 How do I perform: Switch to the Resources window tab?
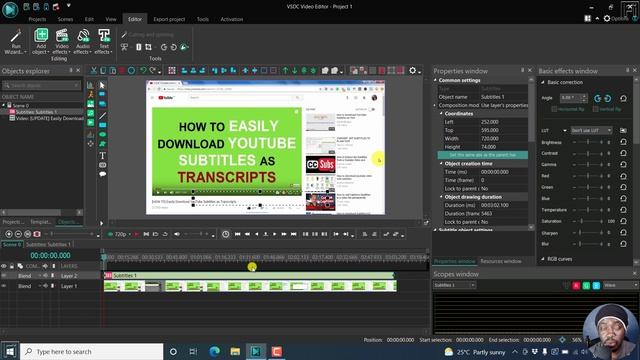(x=500, y=261)
